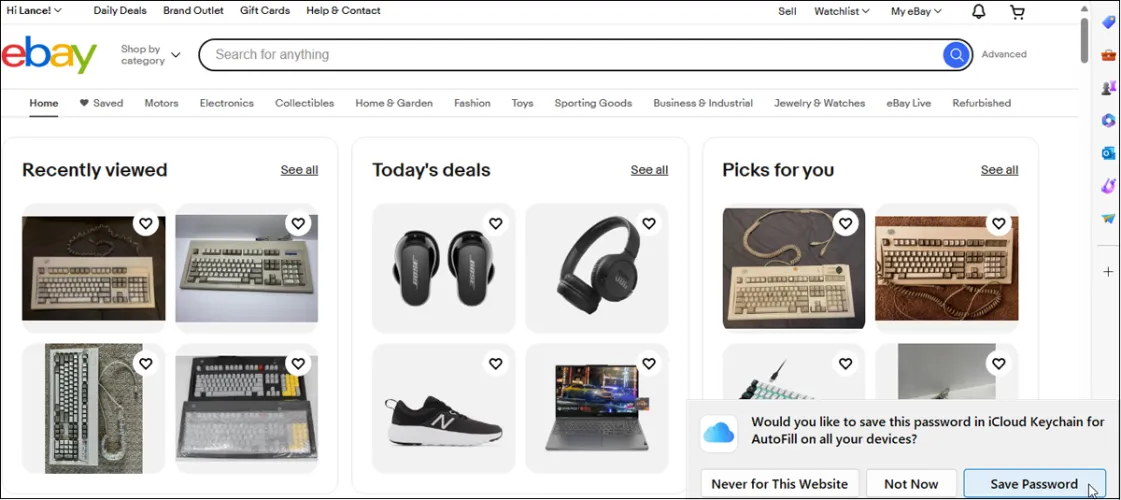Toggle heart on JBL headphones deal

pos(649,224)
